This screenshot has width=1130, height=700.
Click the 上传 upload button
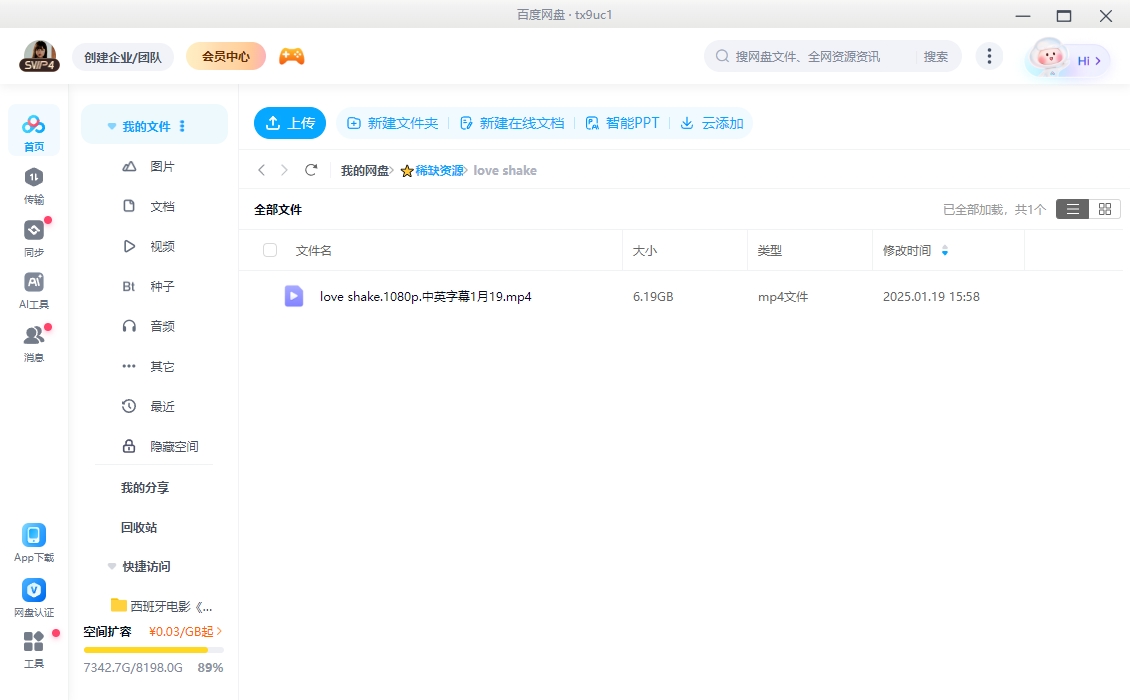tap(289, 123)
